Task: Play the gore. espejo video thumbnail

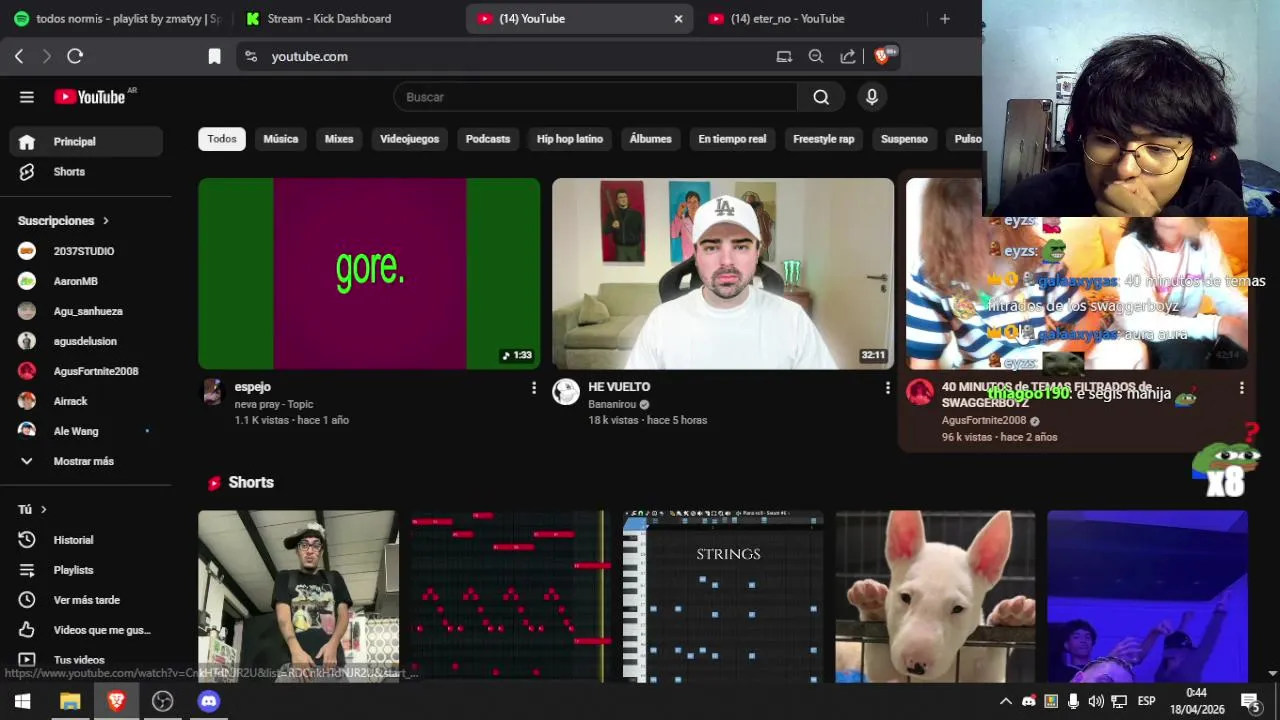Action: tap(369, 274)
